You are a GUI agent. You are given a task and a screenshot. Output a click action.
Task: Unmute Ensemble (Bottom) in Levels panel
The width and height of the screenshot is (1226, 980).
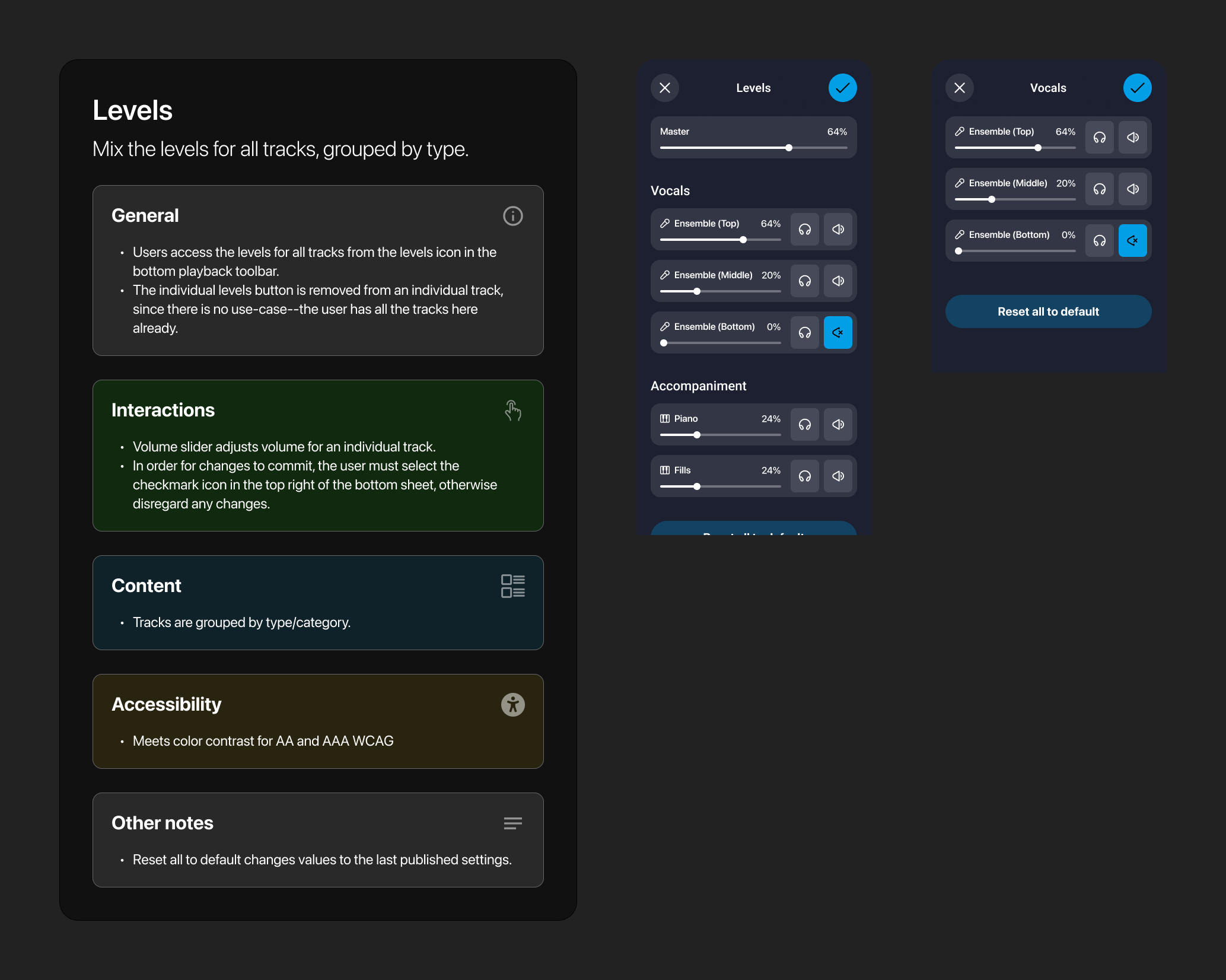[838, 333]
